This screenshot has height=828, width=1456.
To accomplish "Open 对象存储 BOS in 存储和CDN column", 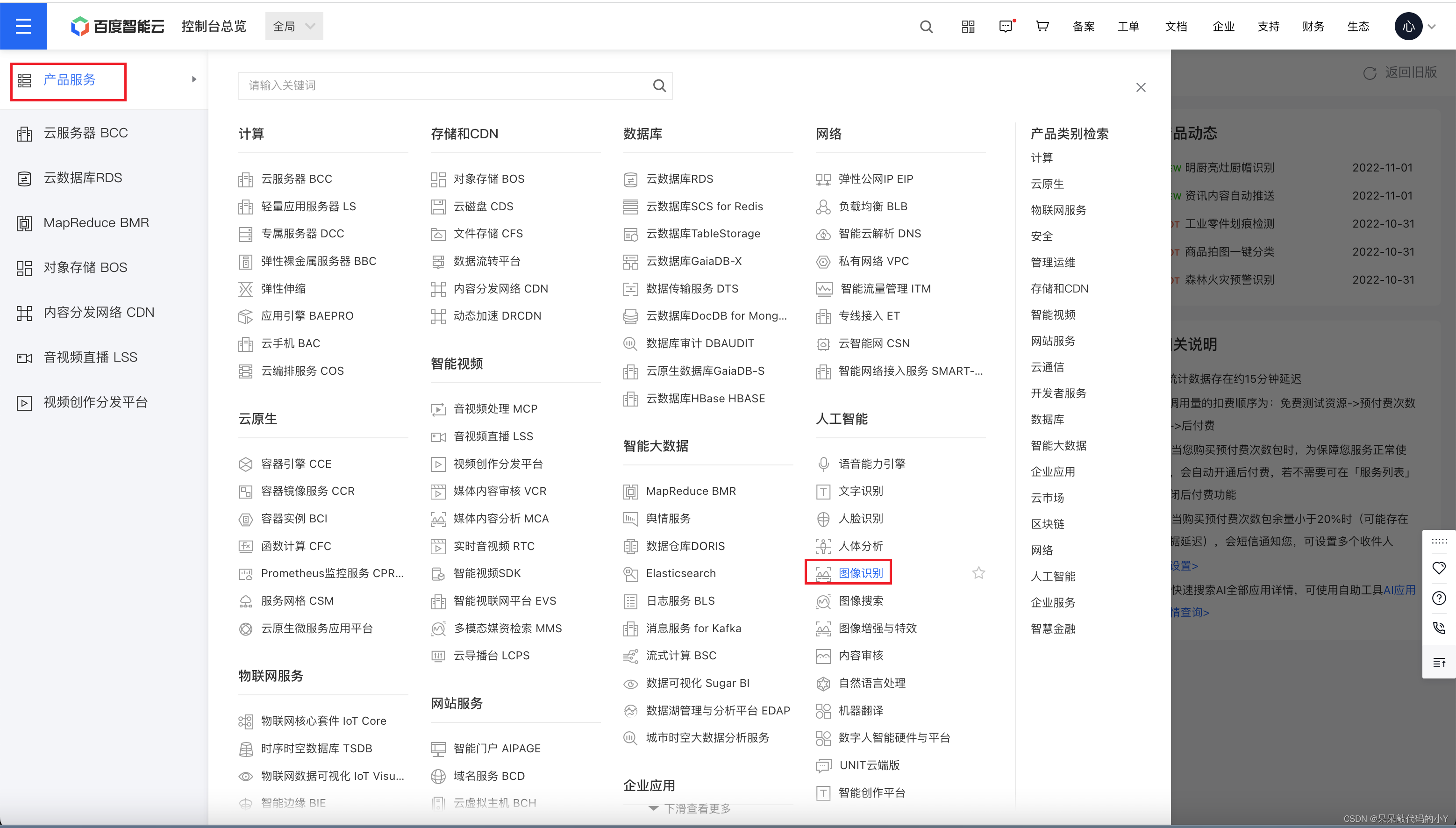I will (x=488, y=178).
